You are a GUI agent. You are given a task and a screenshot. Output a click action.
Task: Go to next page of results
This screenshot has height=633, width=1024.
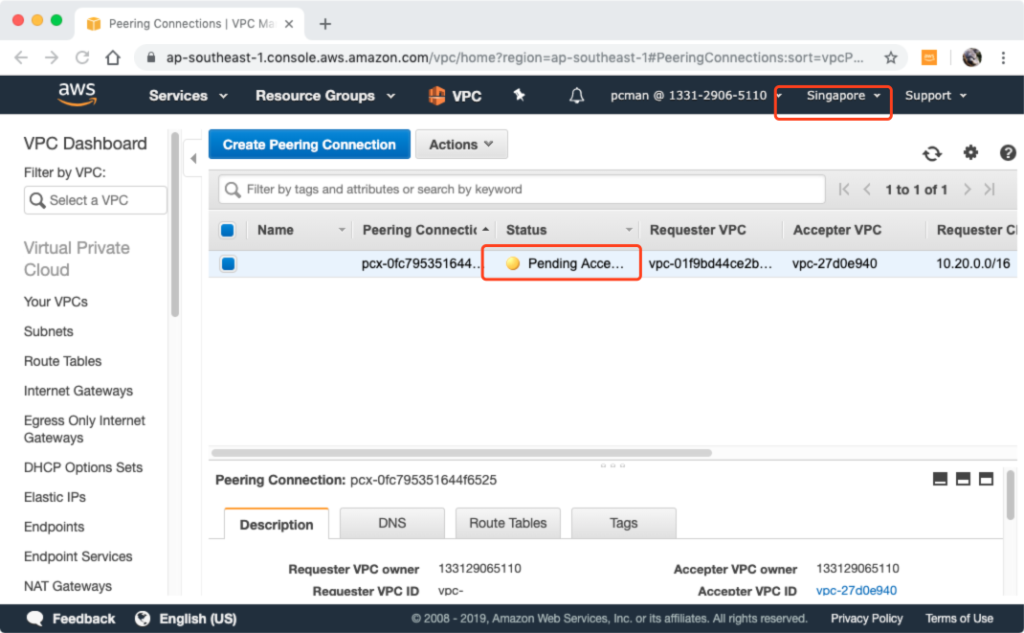[967, 189]
